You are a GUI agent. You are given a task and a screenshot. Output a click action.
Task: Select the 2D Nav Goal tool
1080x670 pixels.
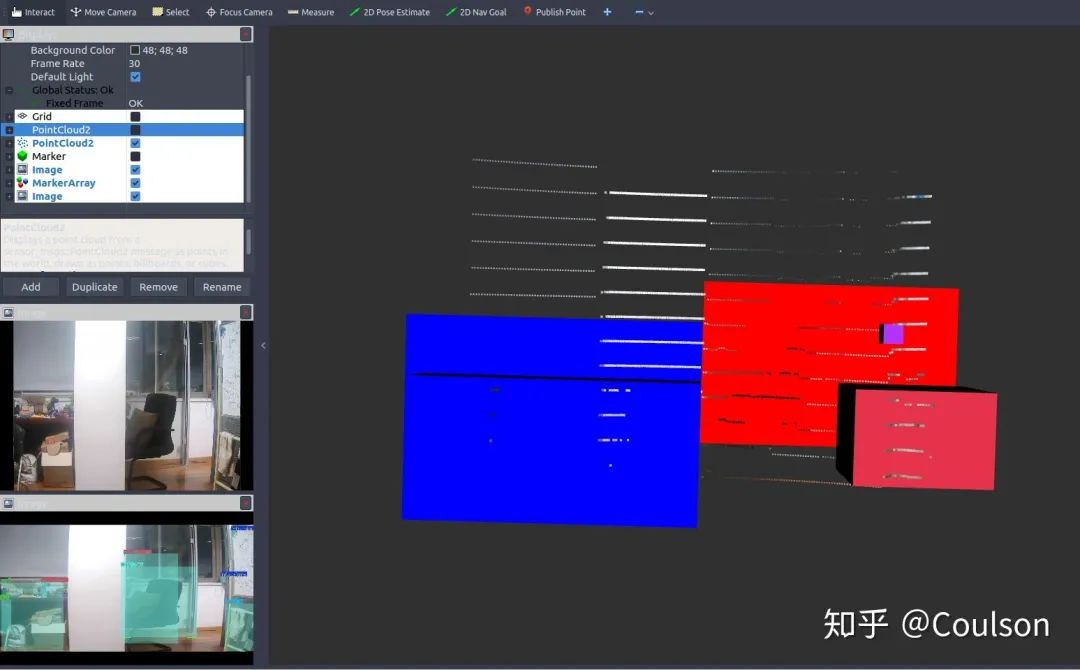pyautogui.click(x=476, y=12)
